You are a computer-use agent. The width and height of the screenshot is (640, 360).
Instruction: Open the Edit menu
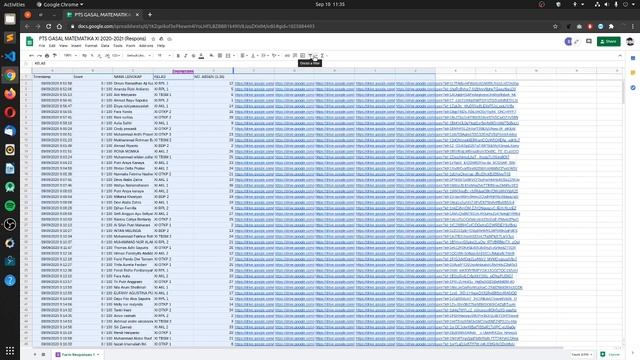coord(52,46)
